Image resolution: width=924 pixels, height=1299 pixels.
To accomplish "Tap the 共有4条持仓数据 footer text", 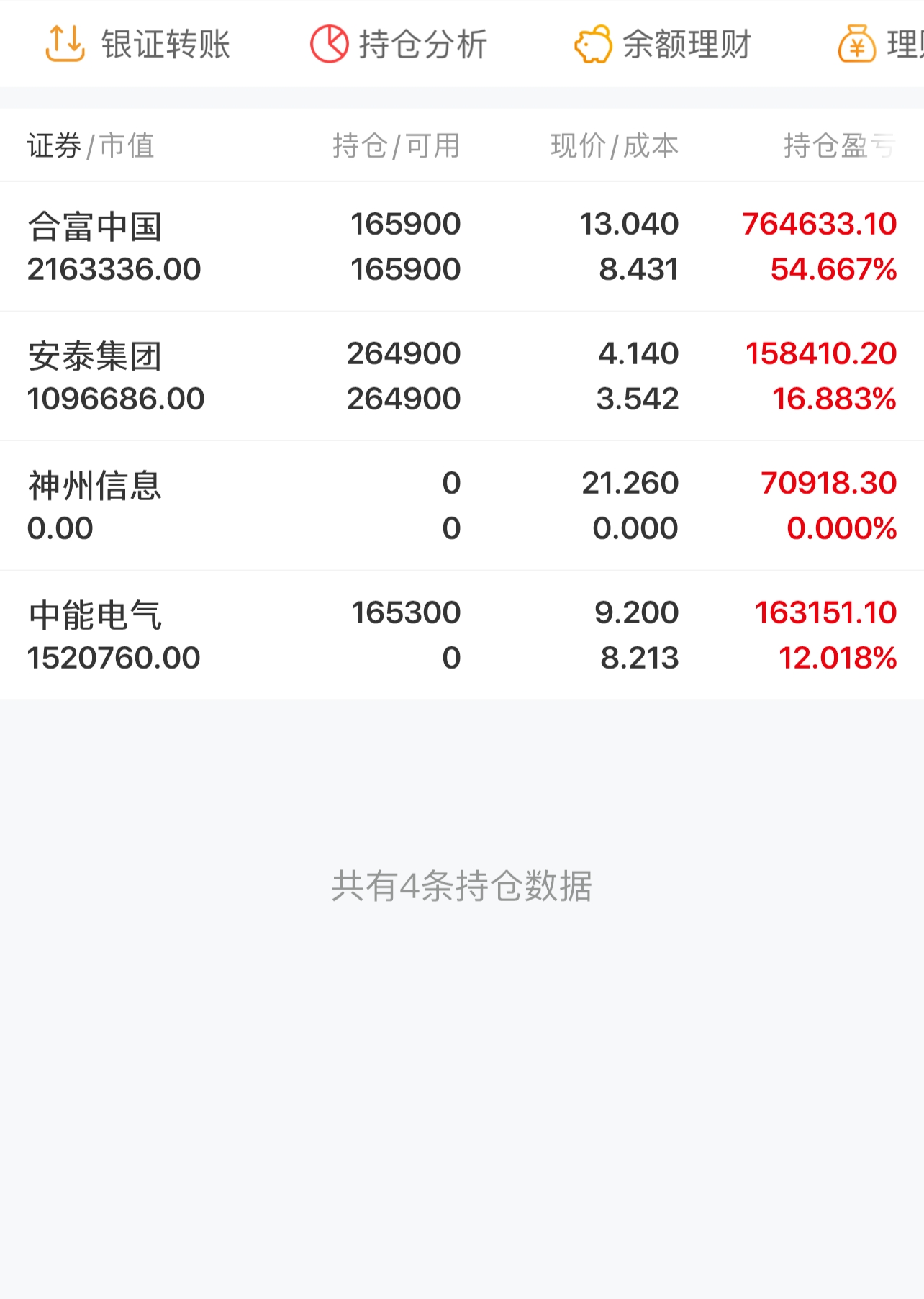I will coord(462,885).
